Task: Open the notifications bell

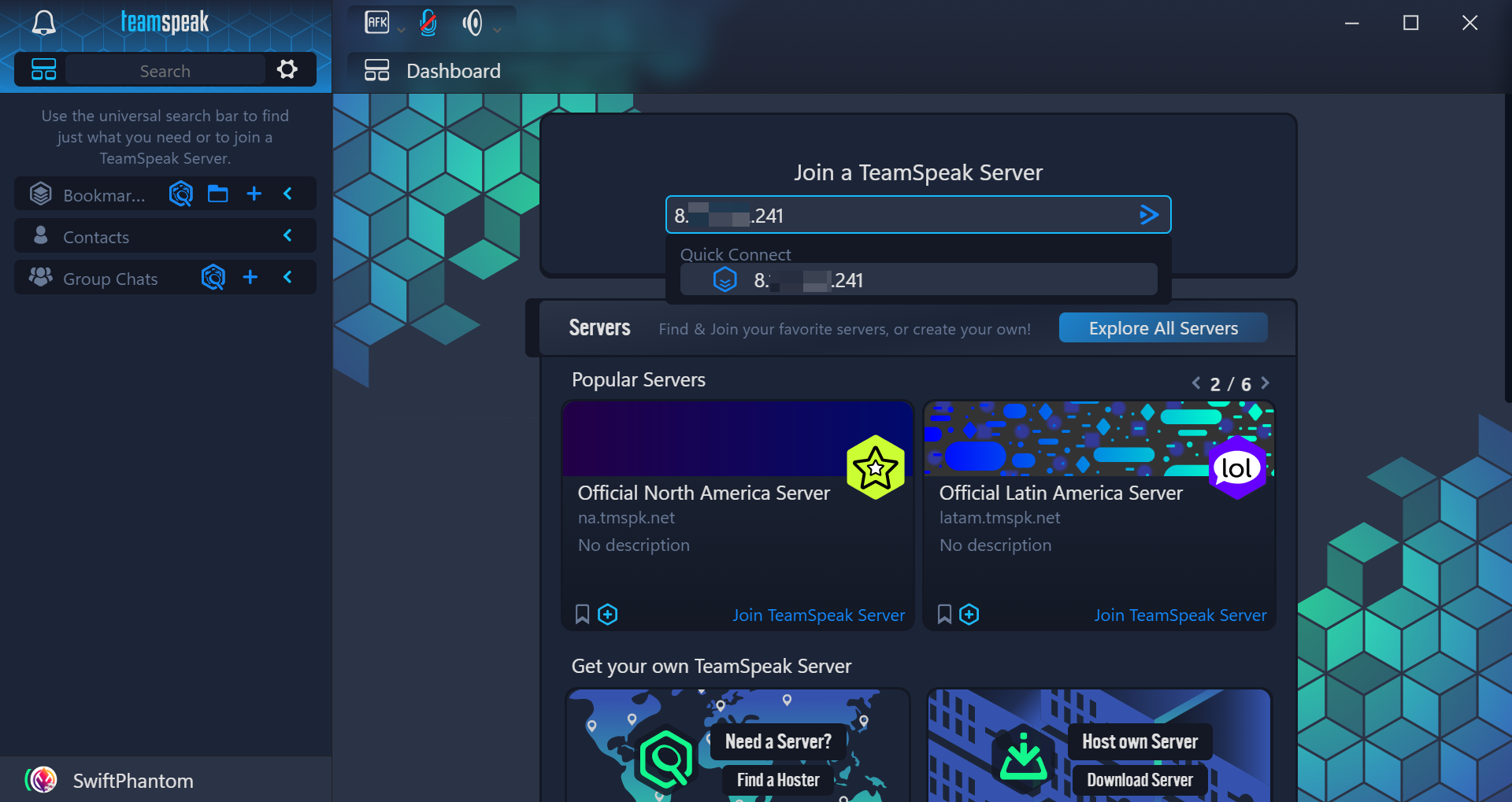Action: coord(44,23)
